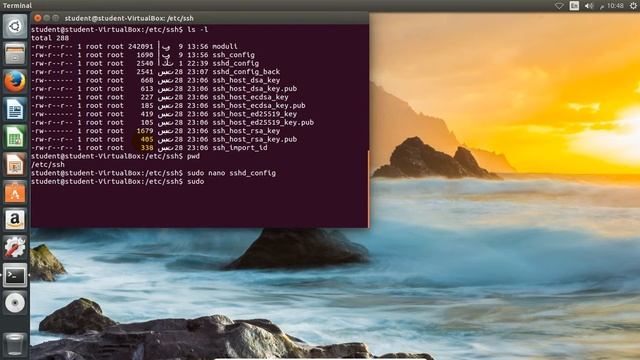The image size is (640, 360).
Task: Click the sshd_config file name in the listing
Action: (236, 63)
